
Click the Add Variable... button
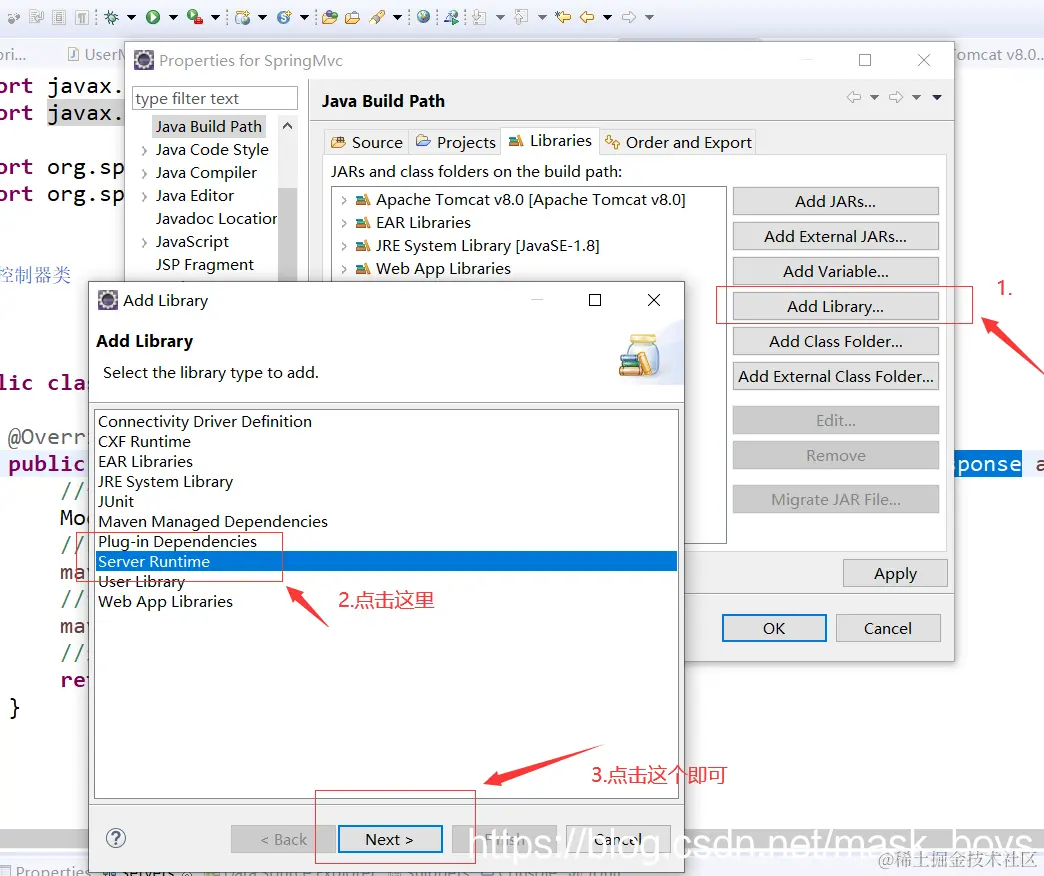(x=836, y=272)
